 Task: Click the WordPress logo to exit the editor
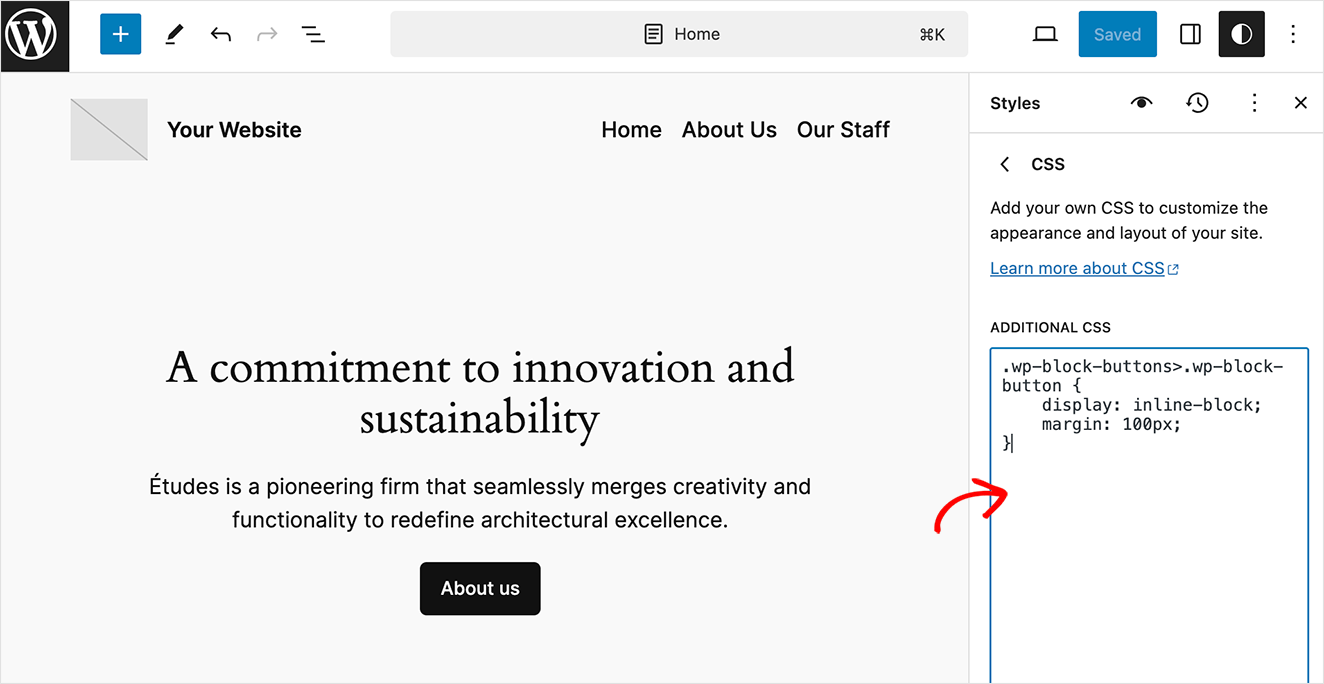tap(34, 35)
